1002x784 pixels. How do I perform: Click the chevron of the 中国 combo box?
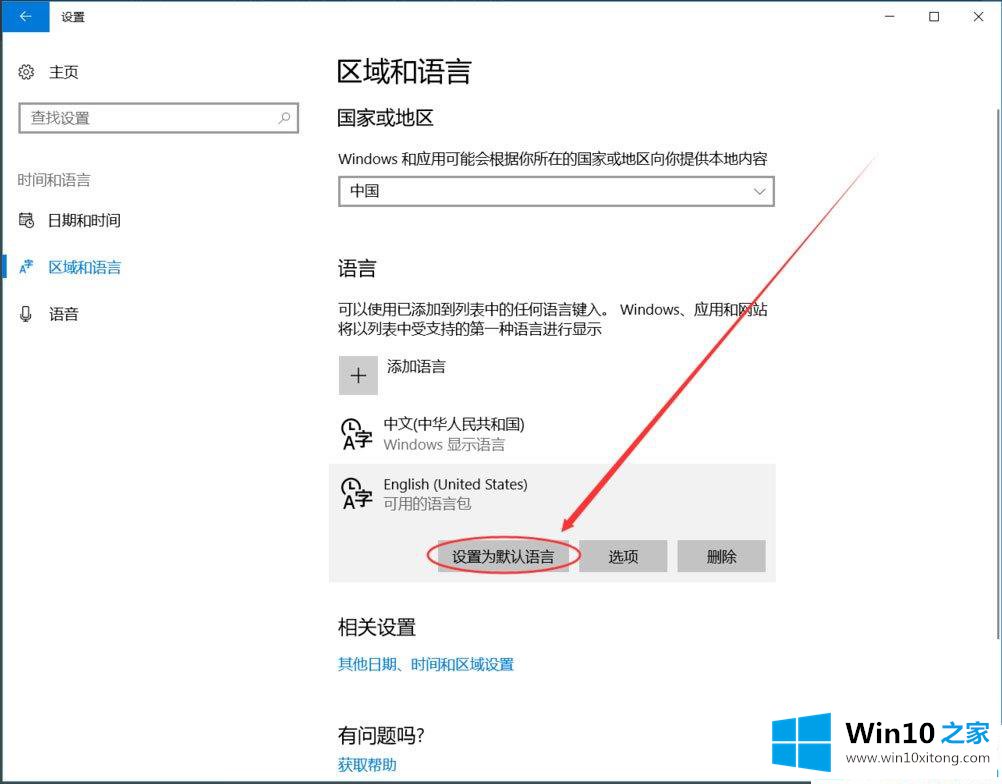pyautogui.click(x=759, y=191)
